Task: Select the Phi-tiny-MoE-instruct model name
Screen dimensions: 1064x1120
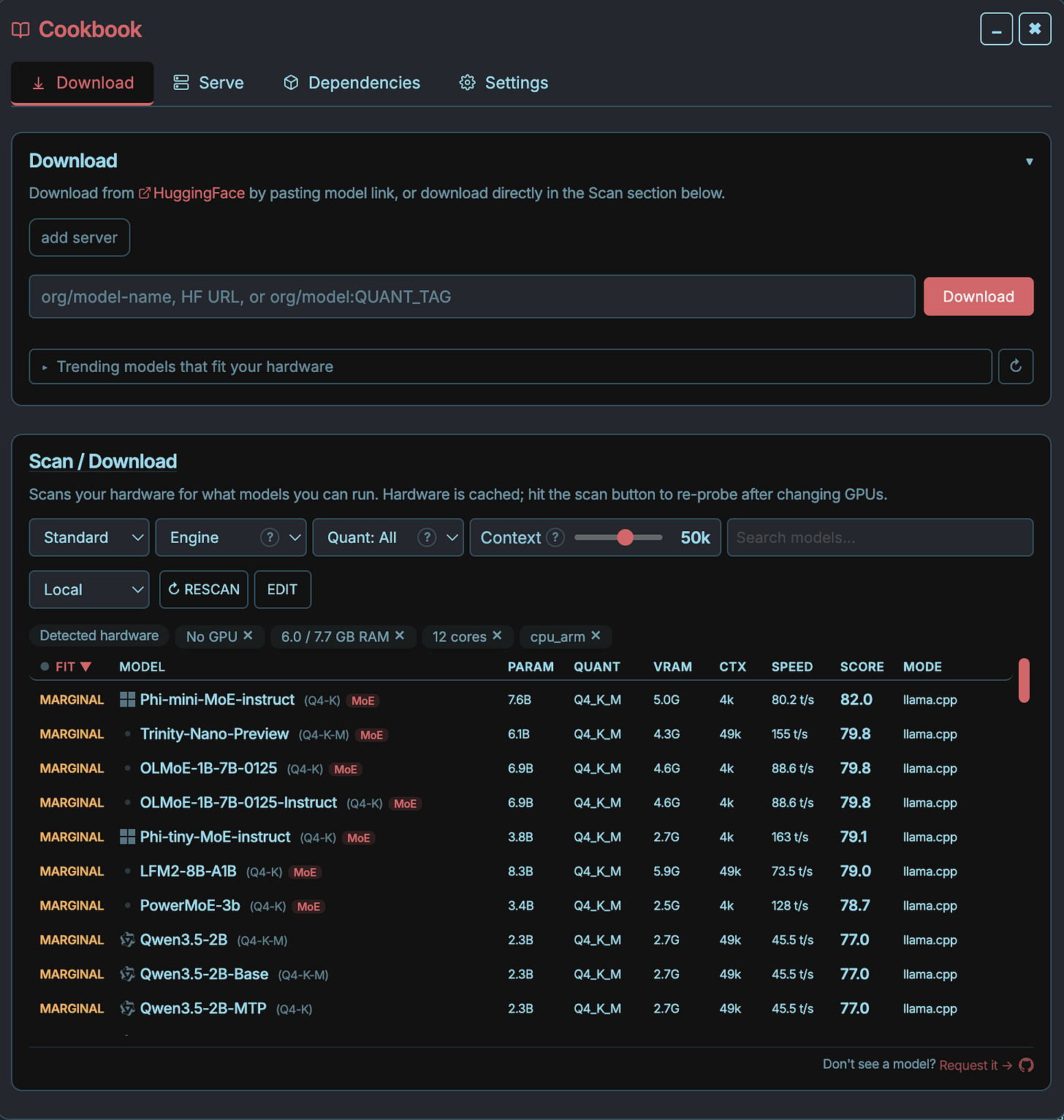Action: [x=215, y=837]
